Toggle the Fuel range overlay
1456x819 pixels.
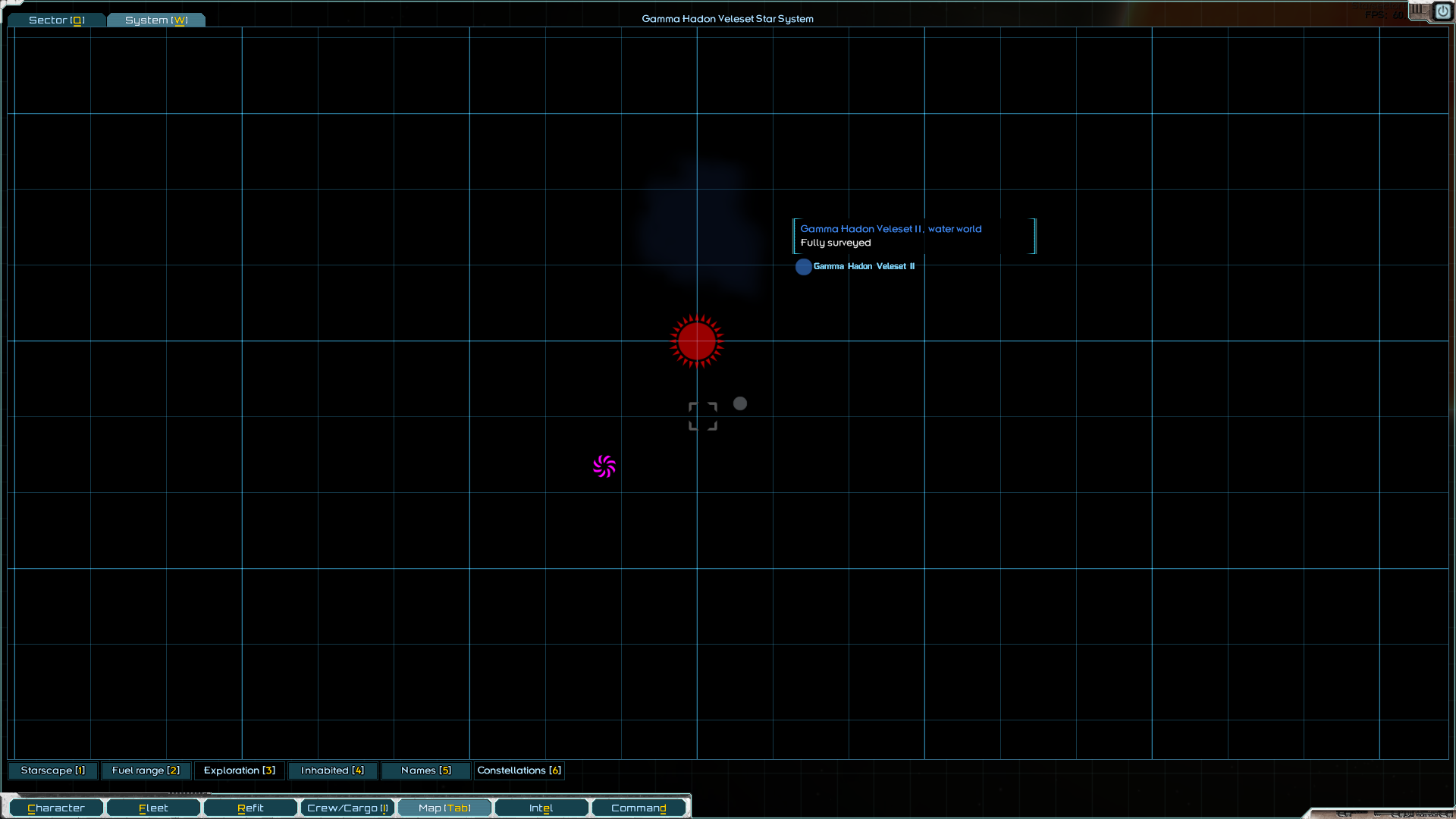(x=146, y=770)
